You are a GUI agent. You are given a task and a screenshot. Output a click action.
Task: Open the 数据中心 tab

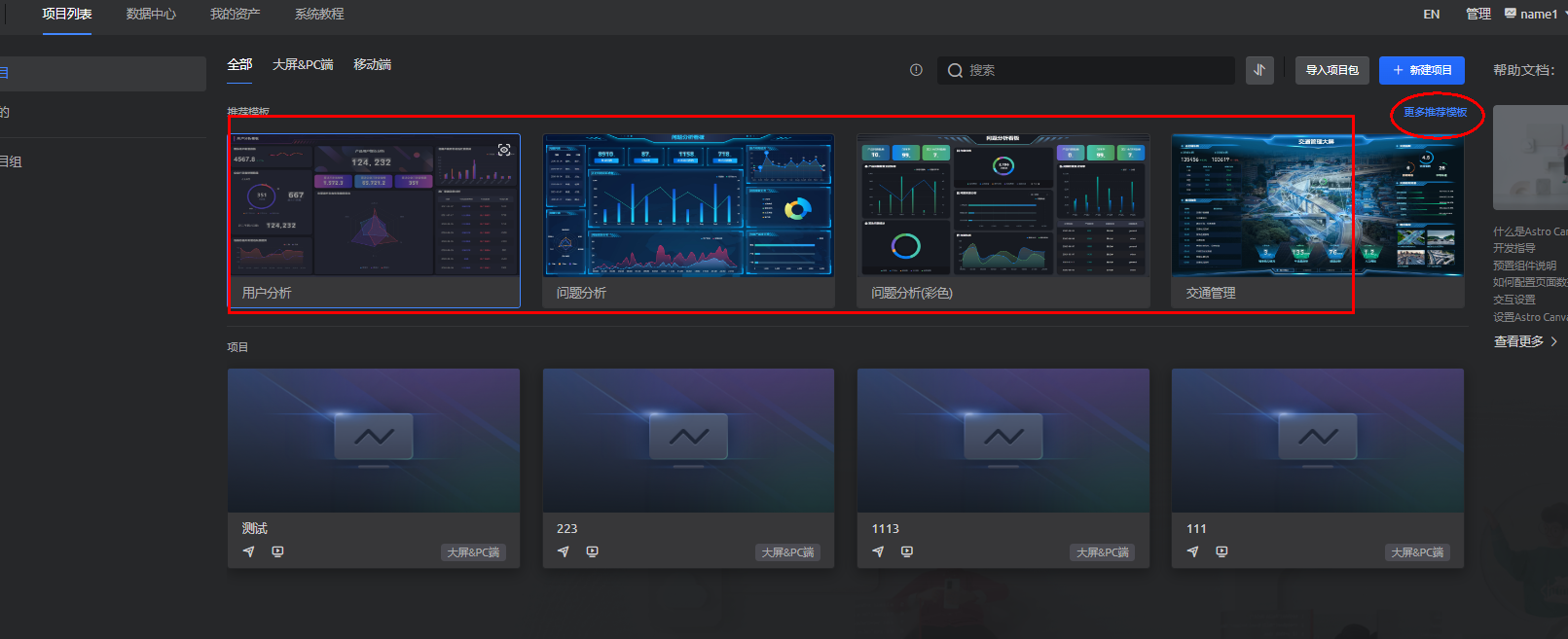[x=151, y=14]
